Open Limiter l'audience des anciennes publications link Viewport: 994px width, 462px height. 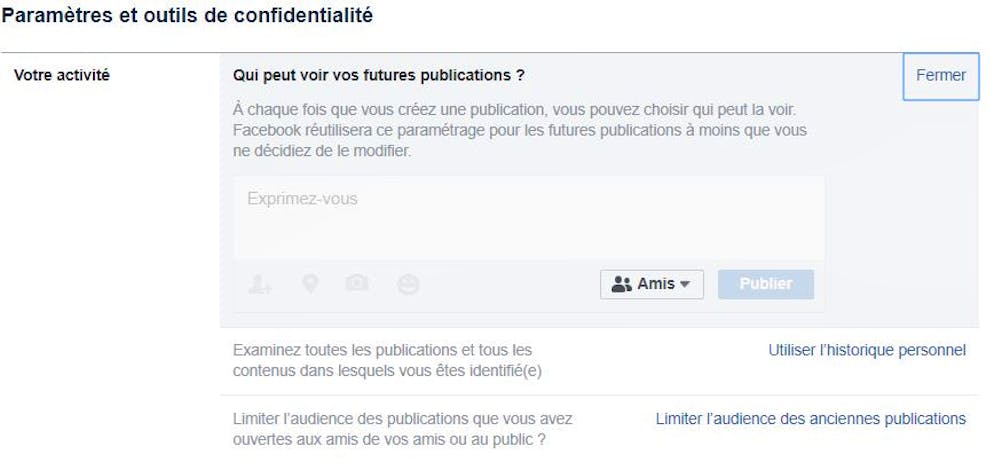tap(811, 419)
